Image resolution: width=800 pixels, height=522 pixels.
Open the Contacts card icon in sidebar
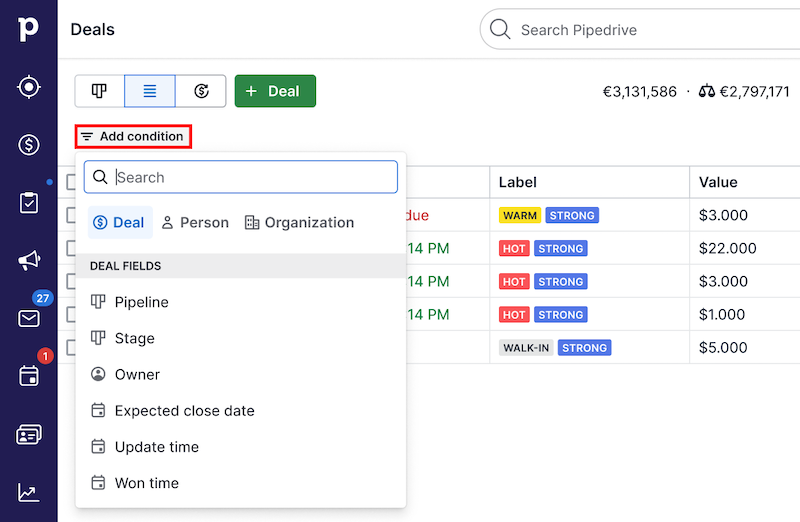click(x=29, y=435)
